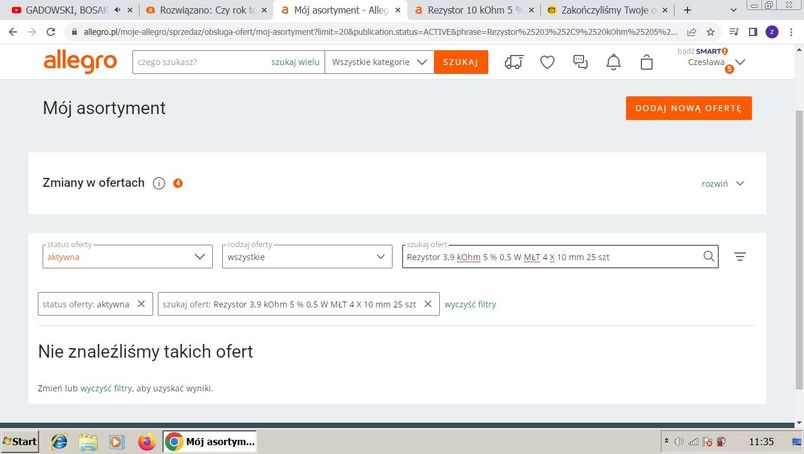Click the 'czego szukasz?' search field
804x454 pixels.
click(x=200, y=62)
